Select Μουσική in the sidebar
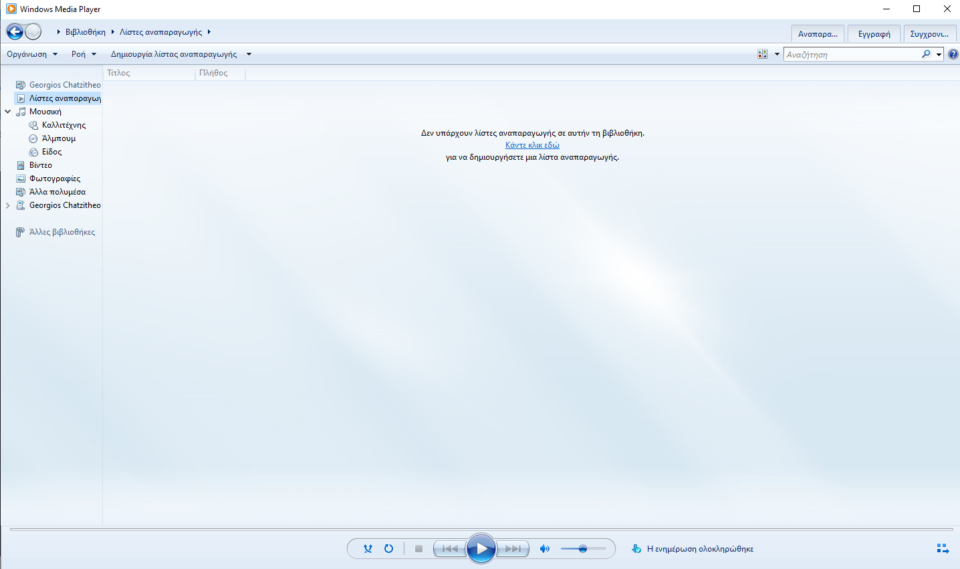 tap(45, 111)
